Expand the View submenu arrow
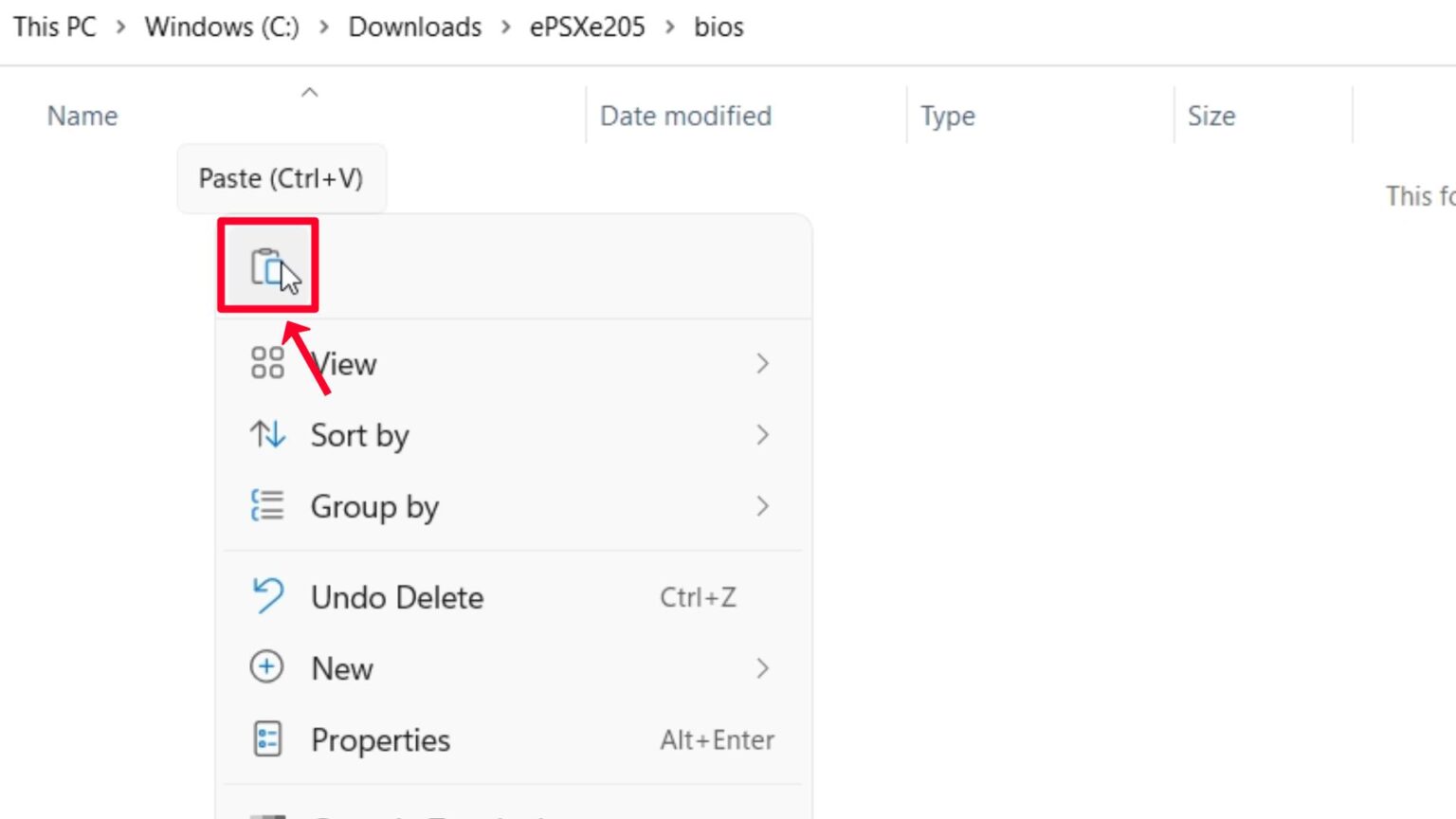This screenshot has width=1456, height=819. [x=762, y=363]
